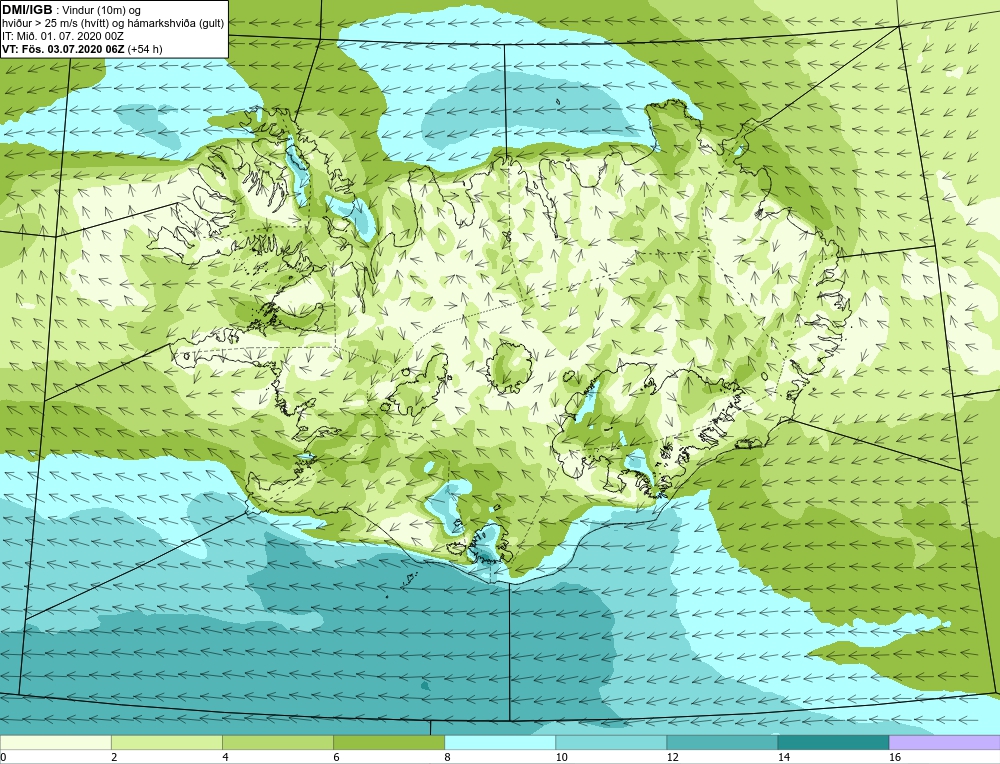1000x764 pixels.
Task: Click the '(+54 h)' forecast offset text
Action: [x=145, y=49]
